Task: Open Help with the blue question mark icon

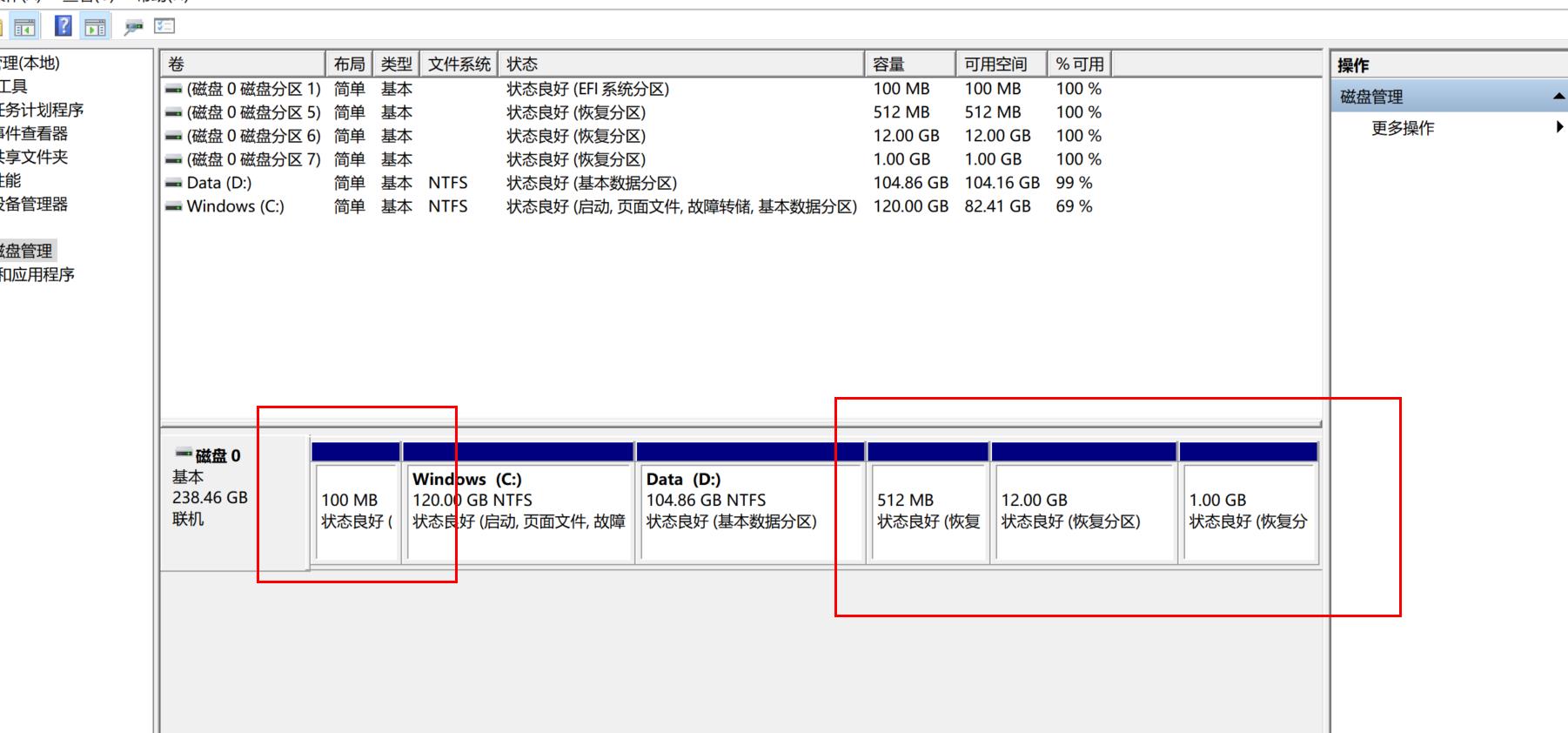Action: coord(64,26)
